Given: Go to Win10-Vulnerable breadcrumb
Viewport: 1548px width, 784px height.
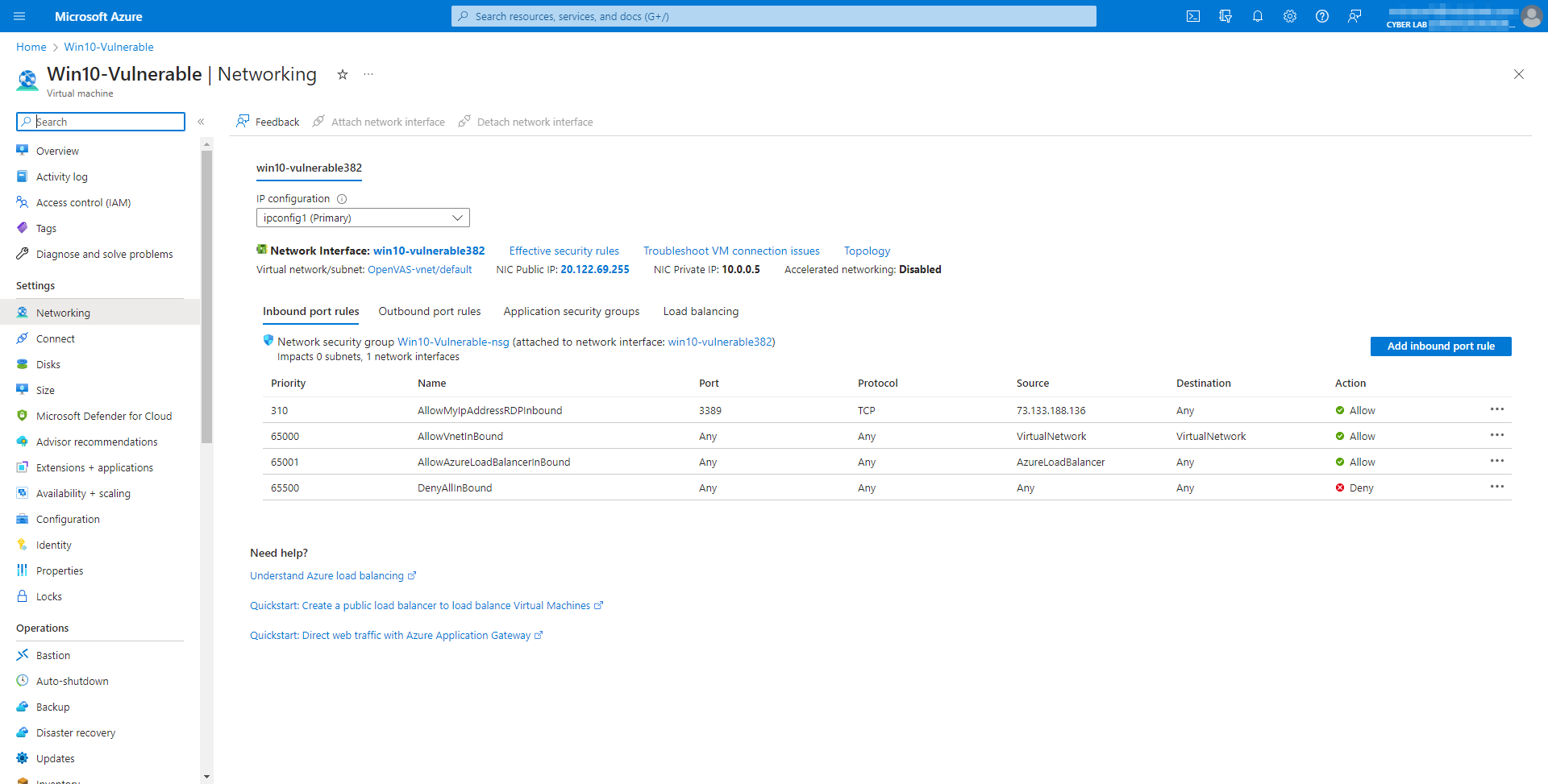Looking at the screenshot, I should click(109, 47).
